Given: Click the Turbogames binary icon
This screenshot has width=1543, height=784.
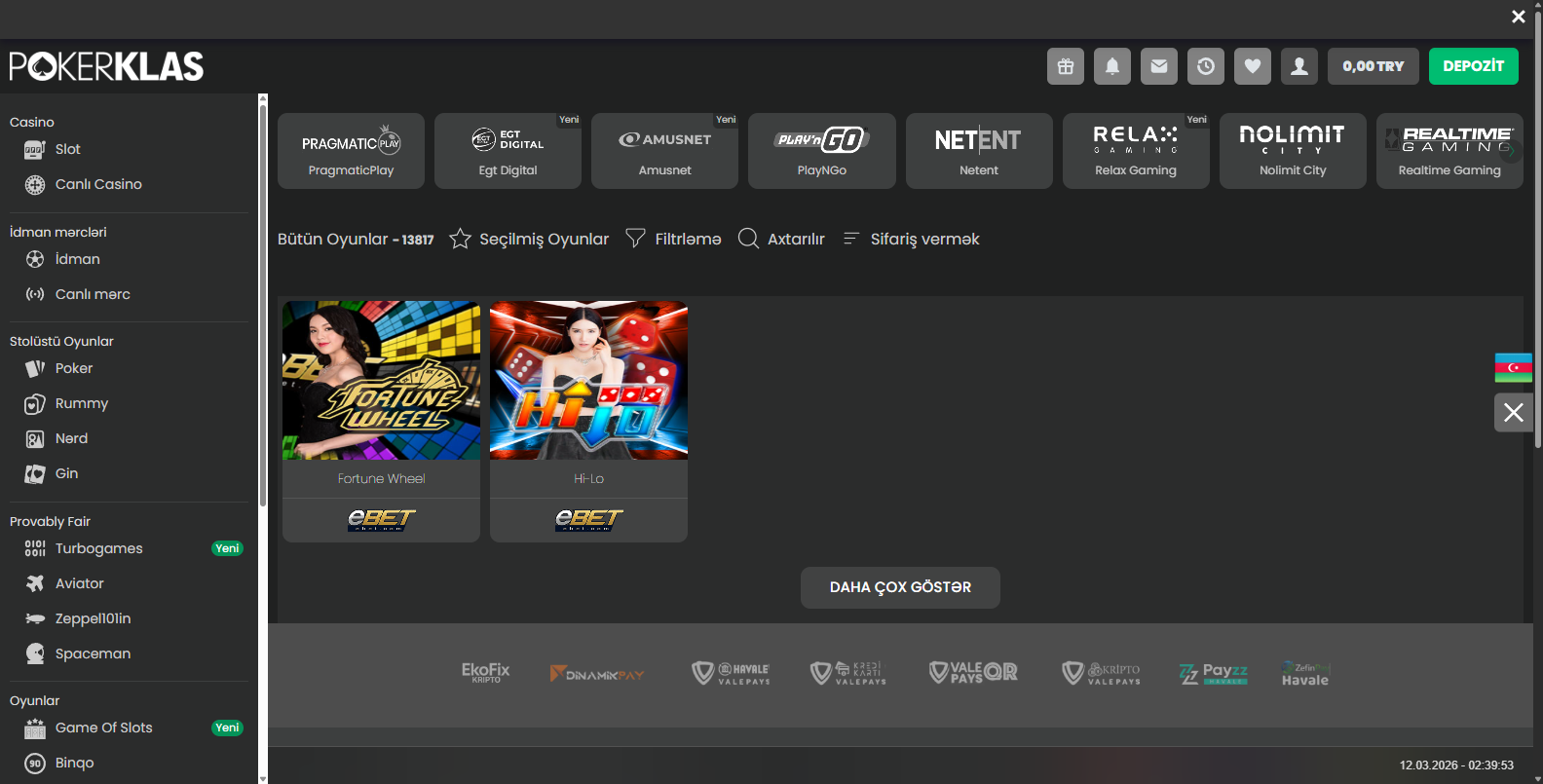Looking at the screenshot, I should [35, 548].
